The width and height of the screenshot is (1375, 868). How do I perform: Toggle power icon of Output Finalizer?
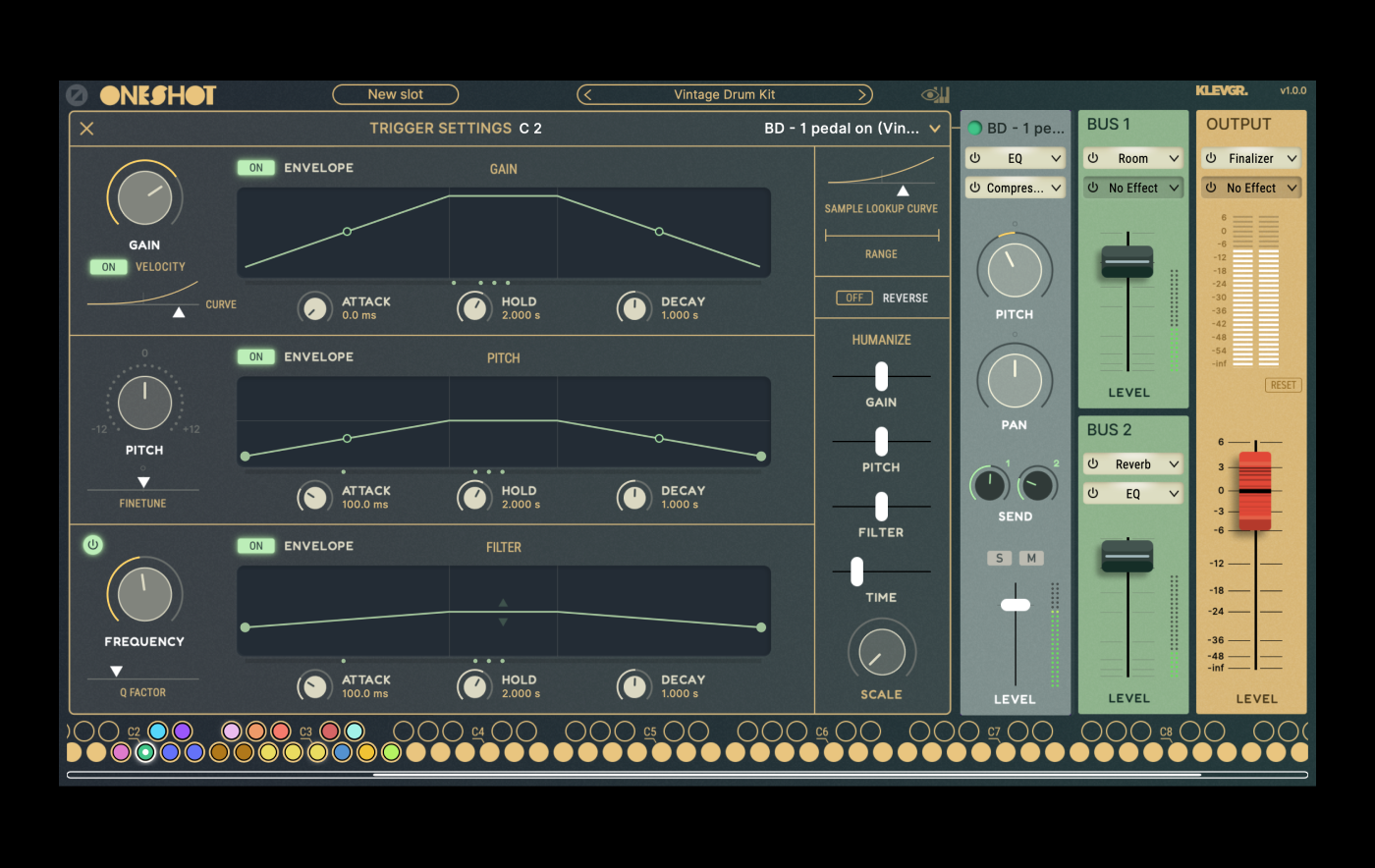(x=1211, y=158)
